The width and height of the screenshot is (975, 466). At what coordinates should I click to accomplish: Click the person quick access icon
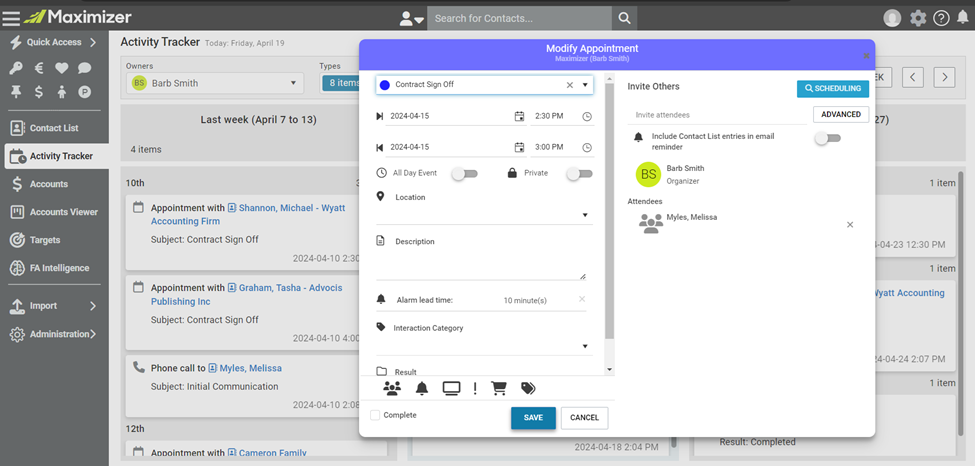click(x=61, y=92)
